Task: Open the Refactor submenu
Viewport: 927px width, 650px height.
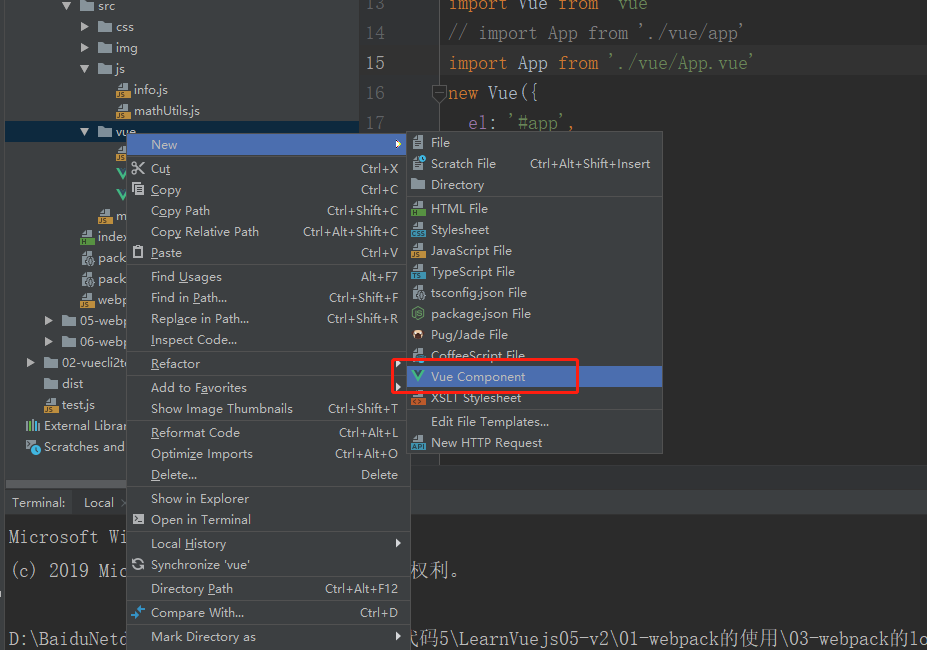Action: (x=267, y=363)
